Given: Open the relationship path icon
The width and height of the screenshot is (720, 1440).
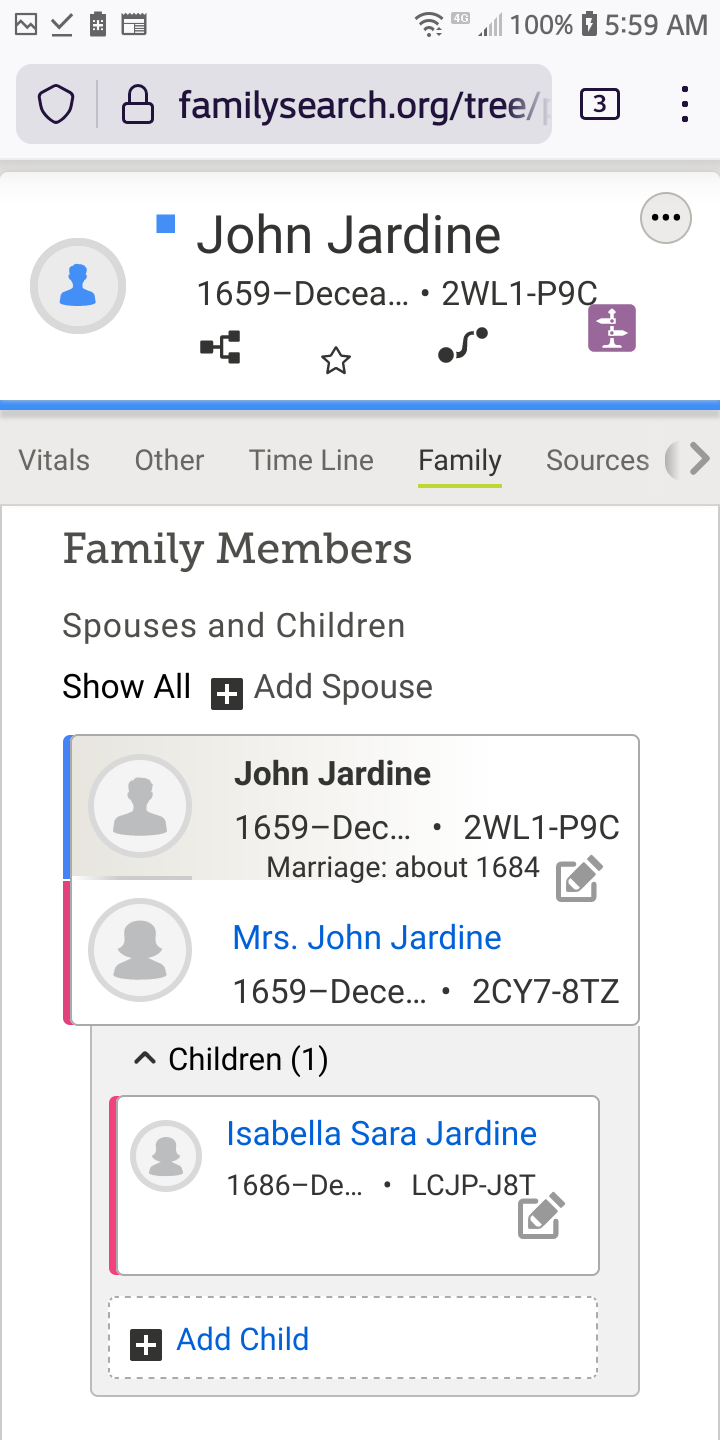Looking at the screenshot, I should tap(463, 346).
